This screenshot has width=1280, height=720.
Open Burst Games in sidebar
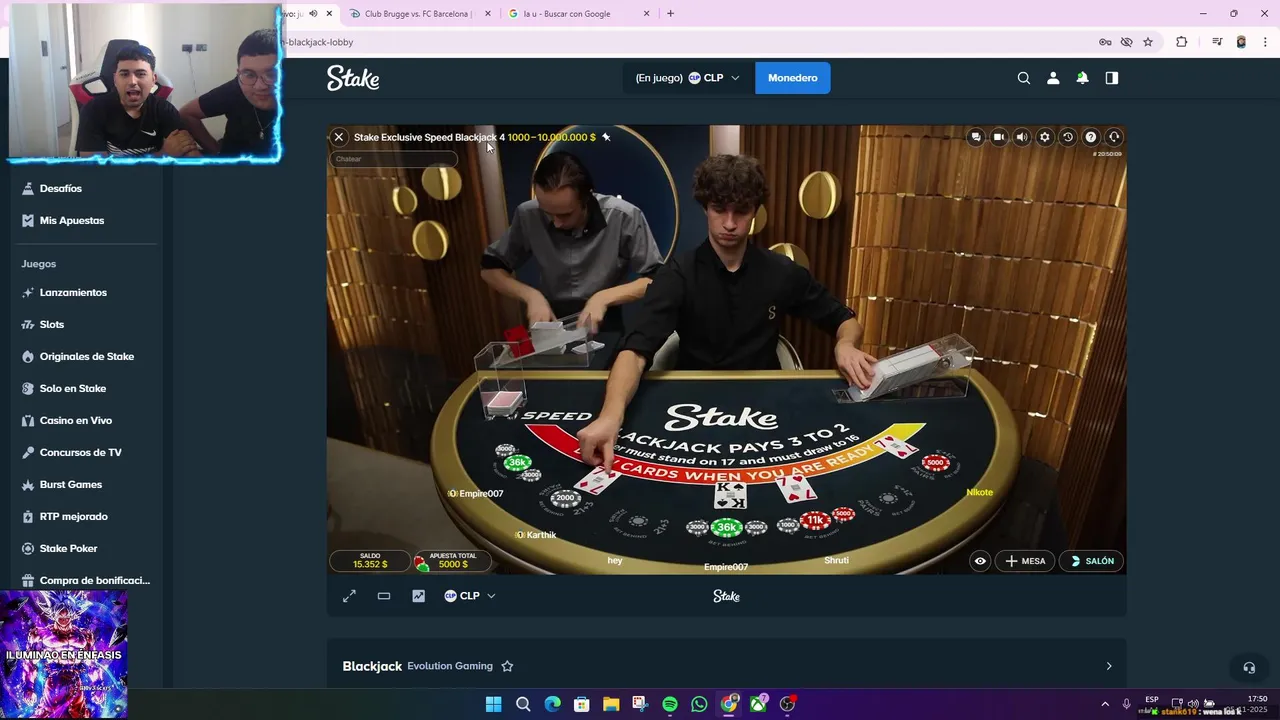coord(70,484)
